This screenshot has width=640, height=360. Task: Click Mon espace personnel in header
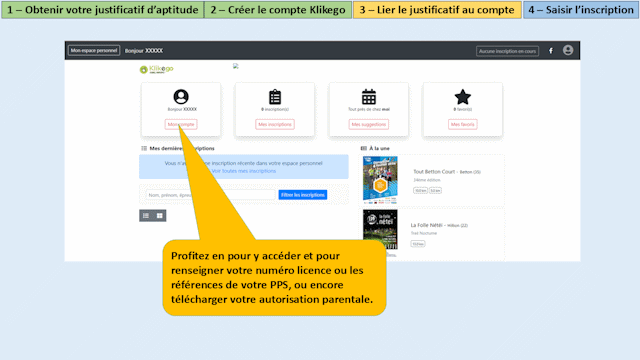click(x=94, y=50)
